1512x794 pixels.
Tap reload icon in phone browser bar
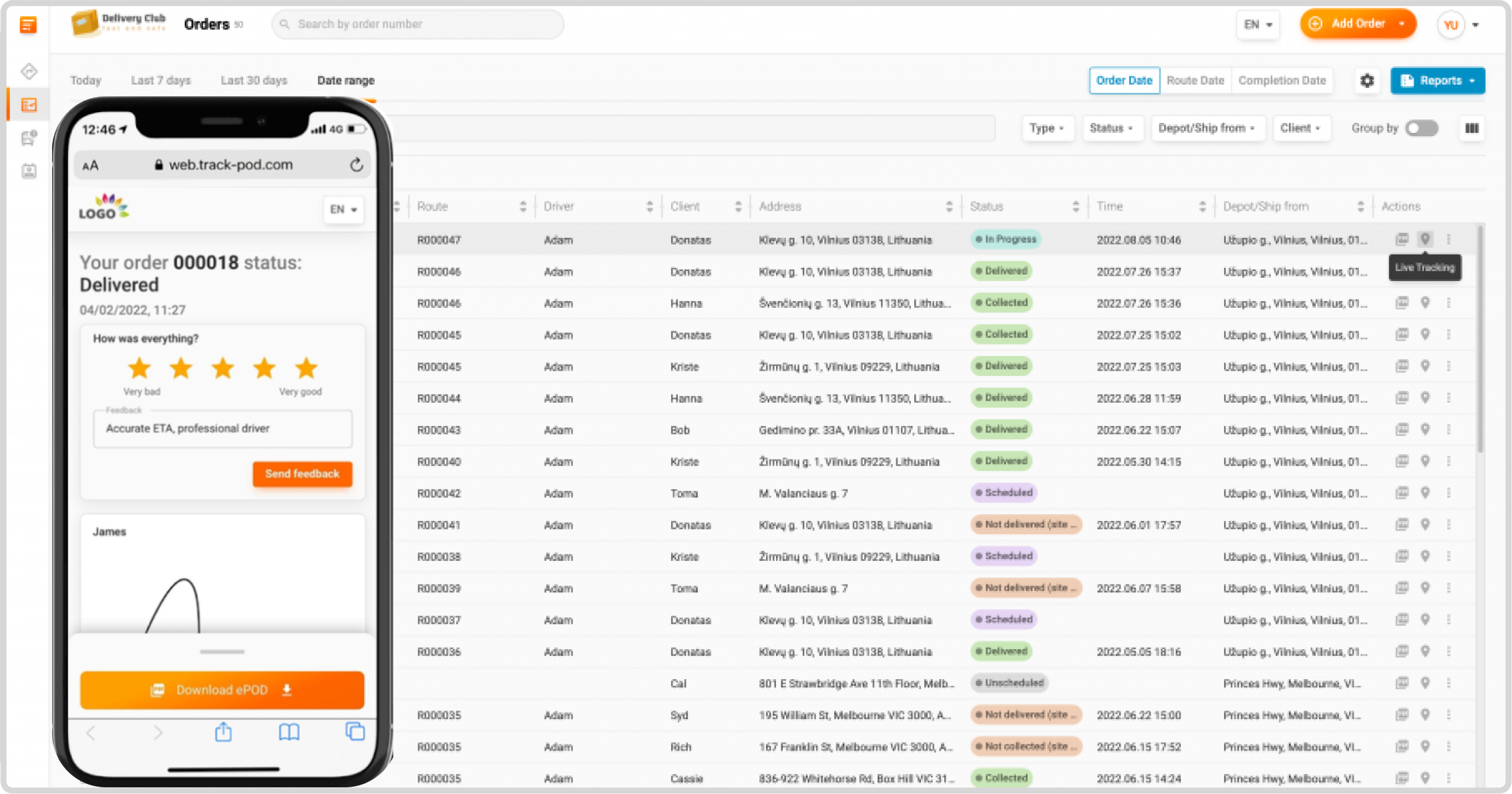click(x=357, y=165)
